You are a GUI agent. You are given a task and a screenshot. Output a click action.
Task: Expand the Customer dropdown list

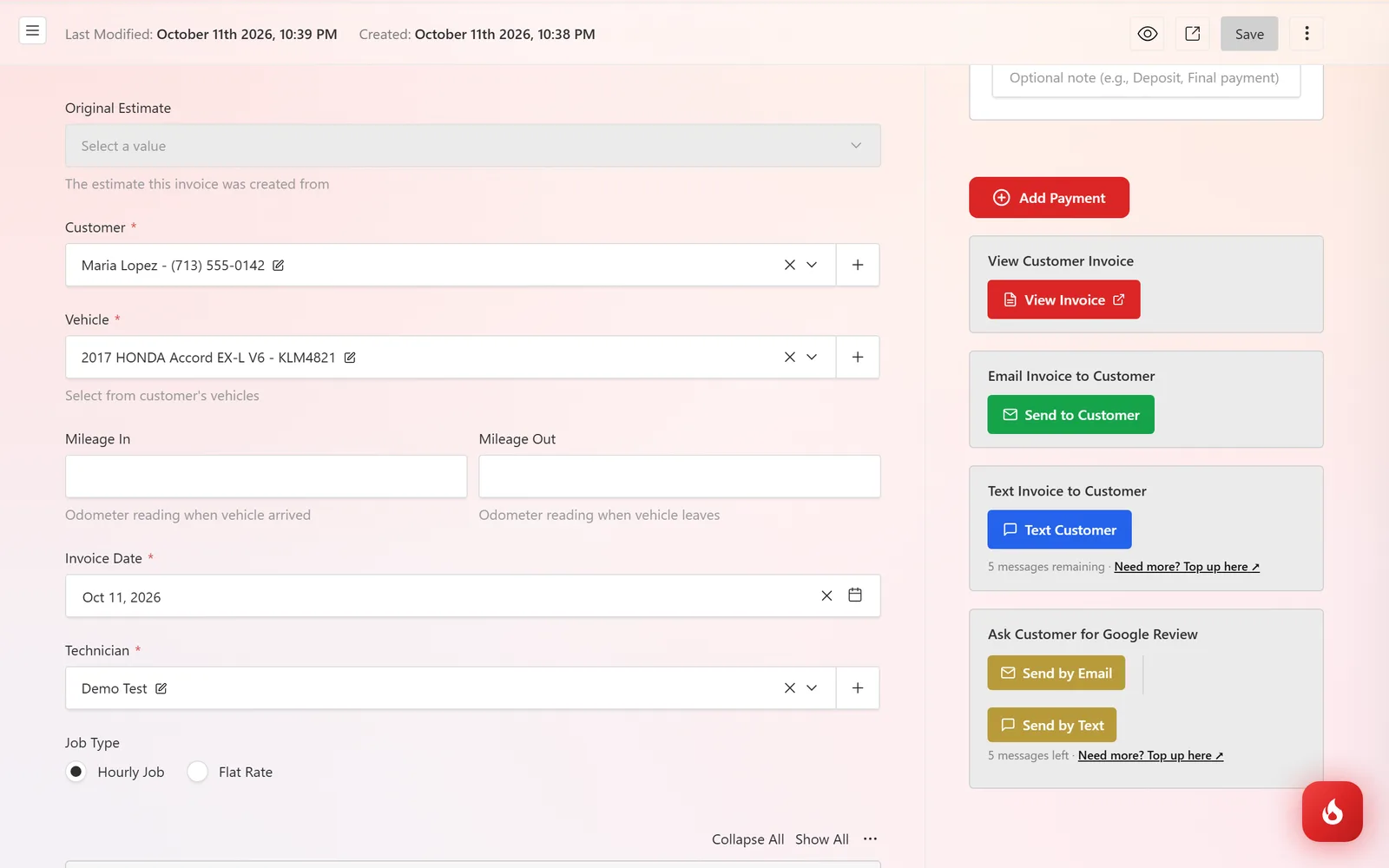click(812, 265)
